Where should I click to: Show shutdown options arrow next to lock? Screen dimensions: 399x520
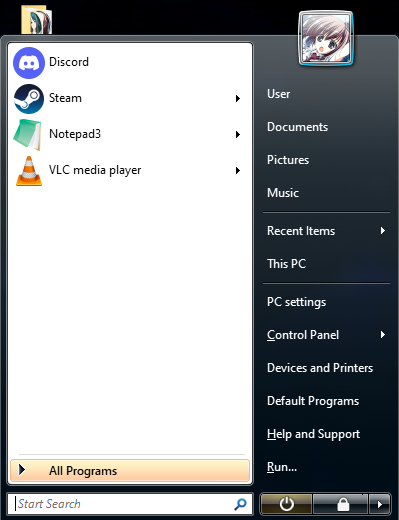(379, 504)
